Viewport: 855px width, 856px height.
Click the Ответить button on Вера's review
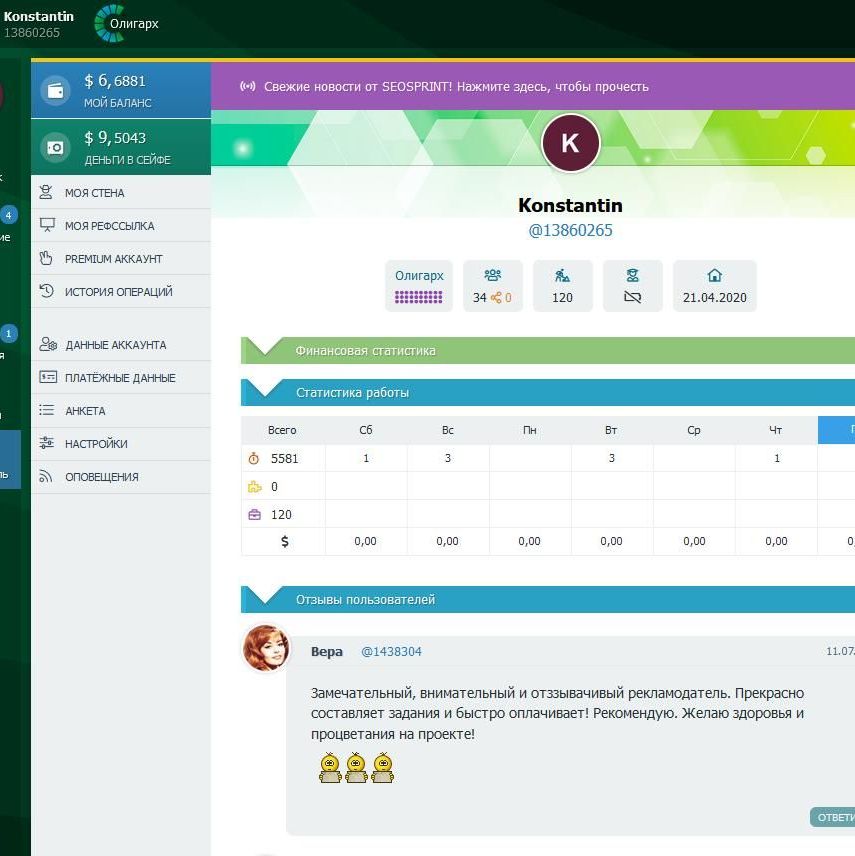coord(832,817)
